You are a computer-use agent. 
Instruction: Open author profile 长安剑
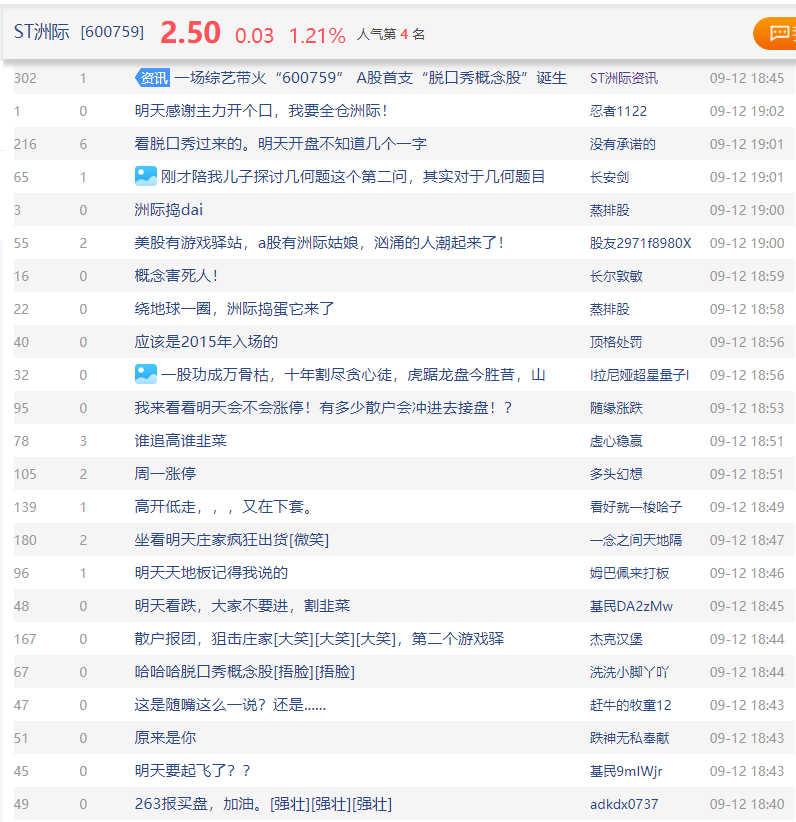click(x=609, y=177)
